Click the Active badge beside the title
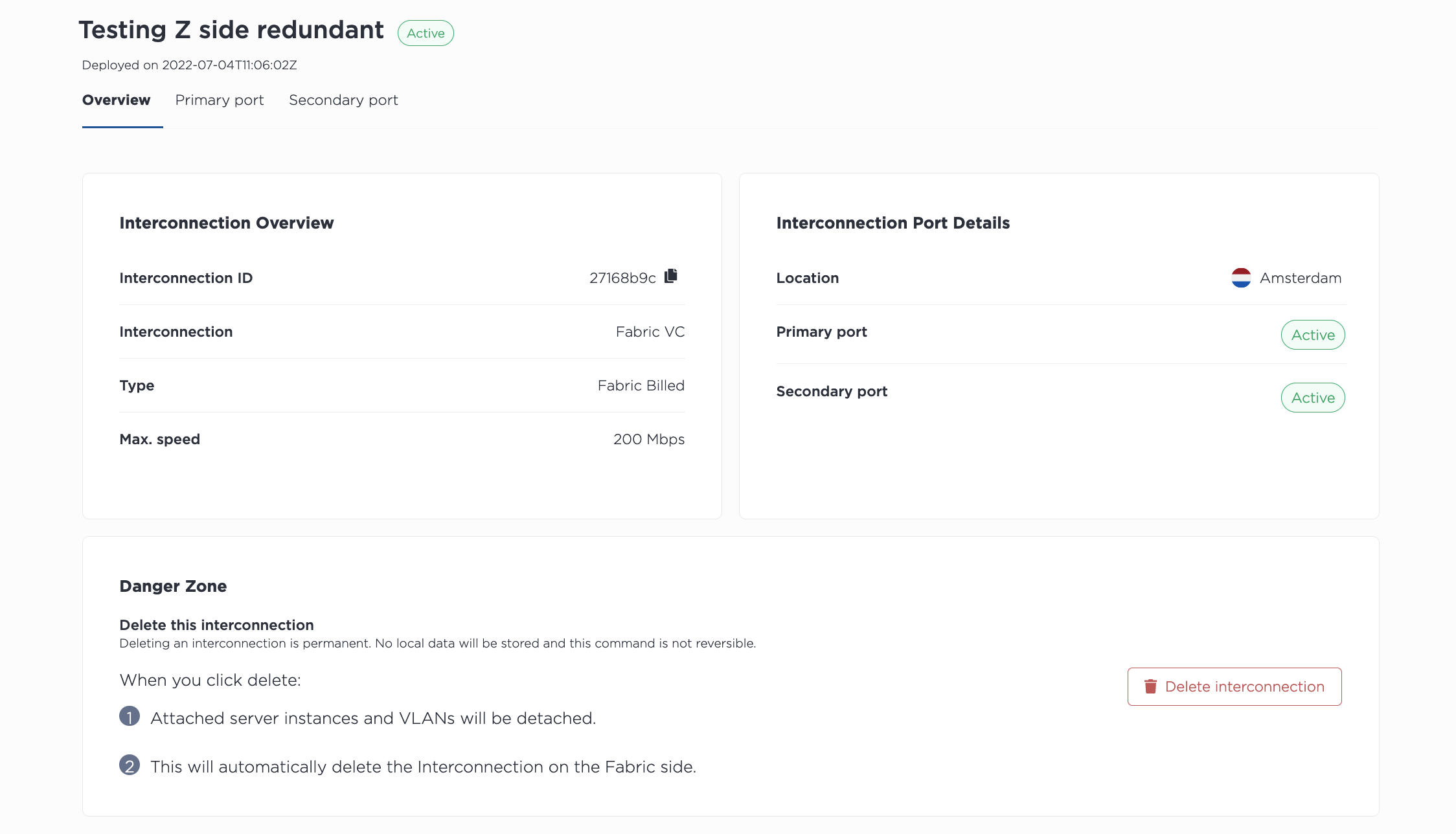This screenshot has height=834, width=1456. coord(426,33)
